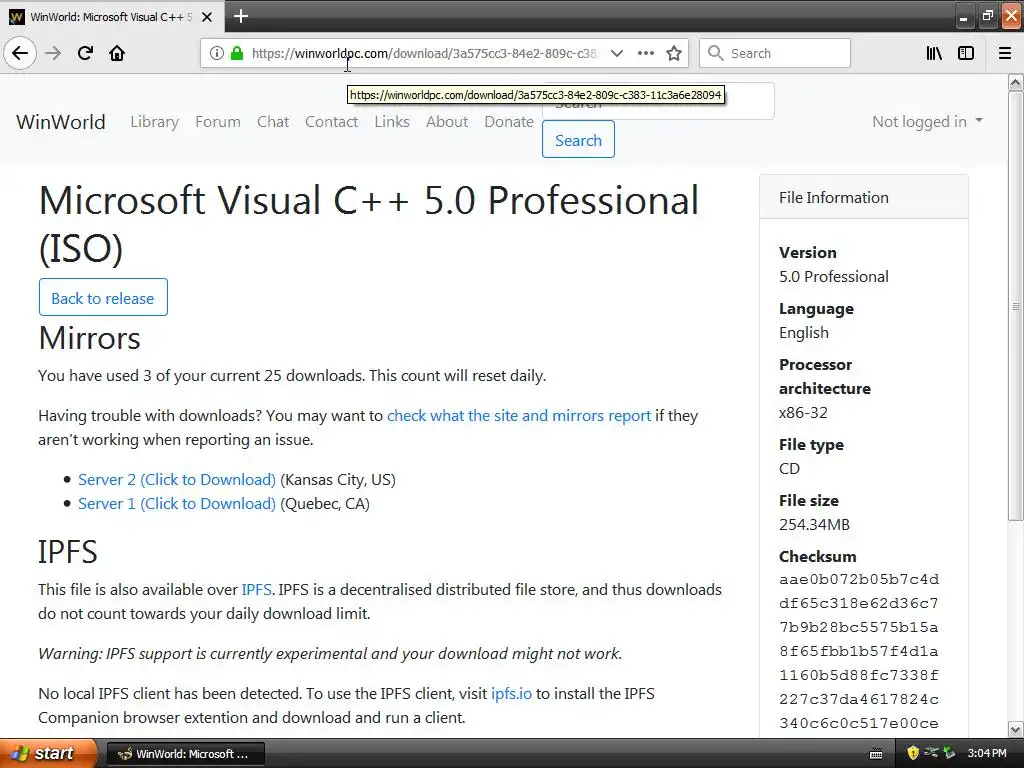Reload the current page
The image size is (1024, 768).
tap(85, 53)
